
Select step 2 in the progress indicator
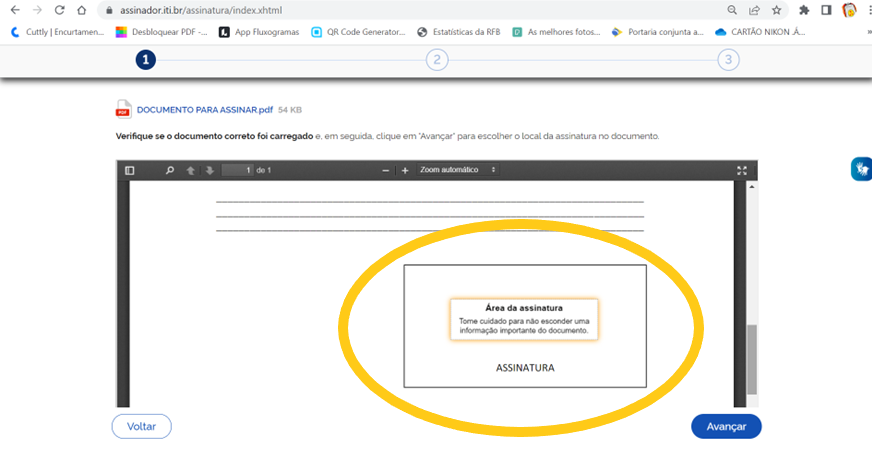436,60
